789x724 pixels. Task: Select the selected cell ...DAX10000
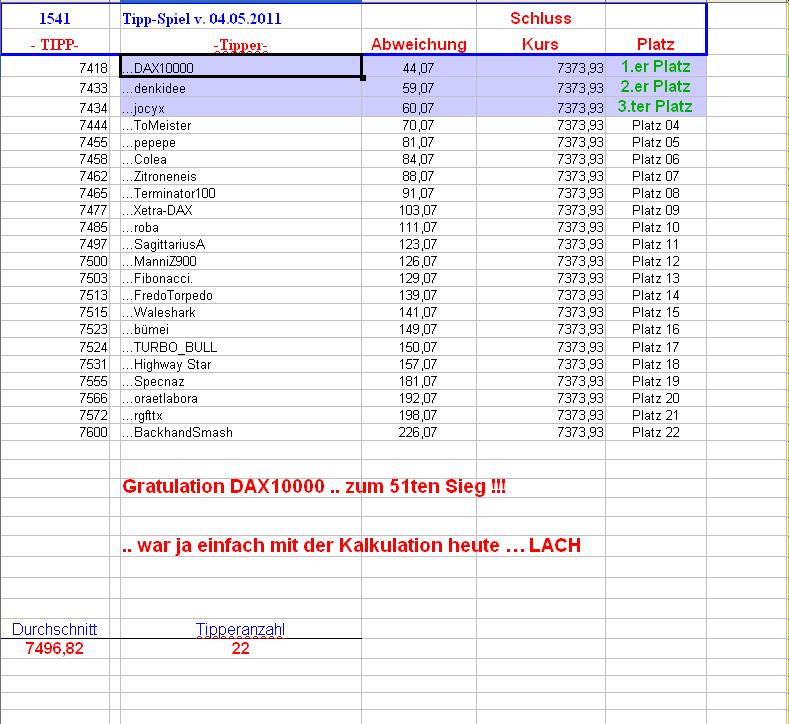[x=241, y=66]
